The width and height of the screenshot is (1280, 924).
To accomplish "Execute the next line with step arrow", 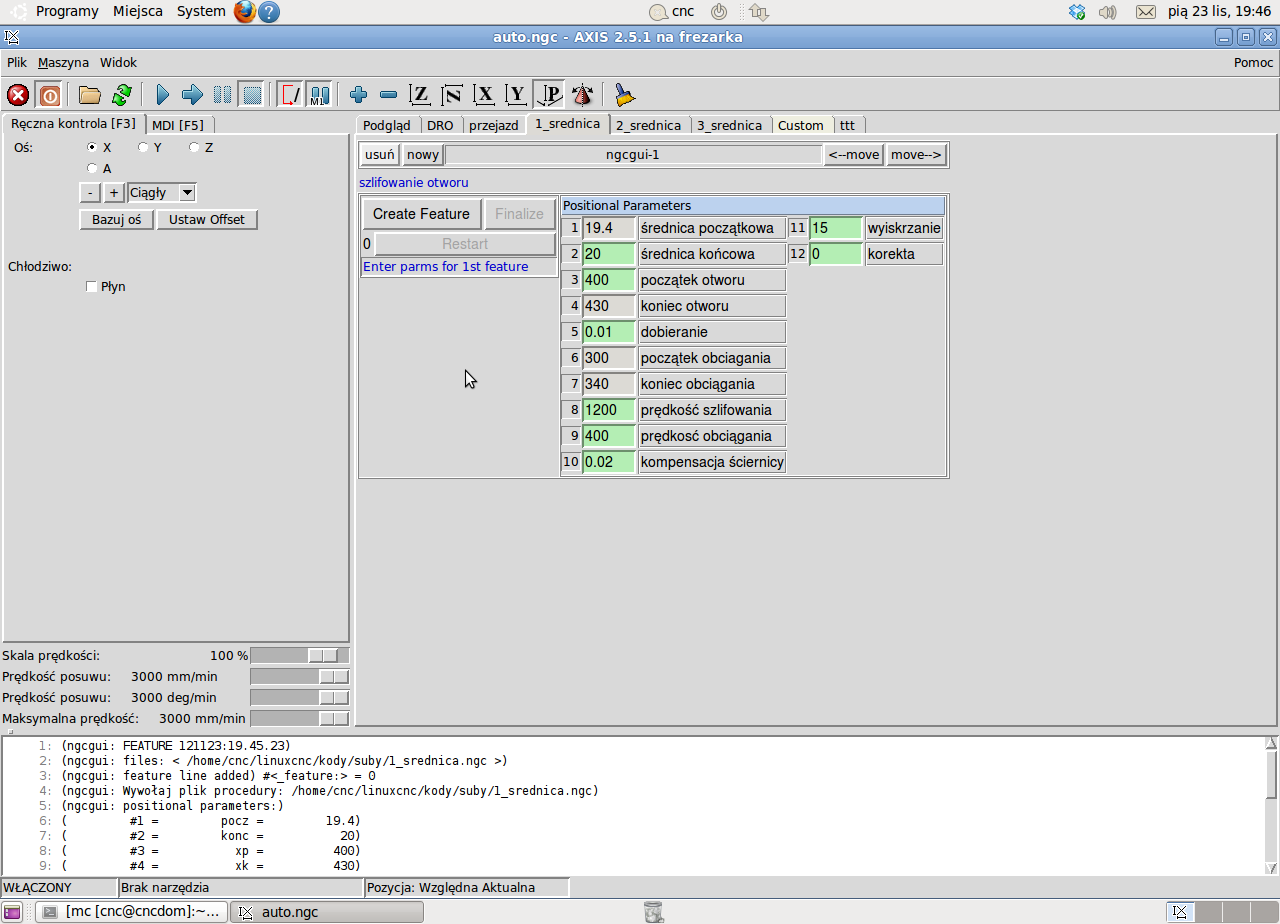I will pyautogui.click(x=192, y=95).
